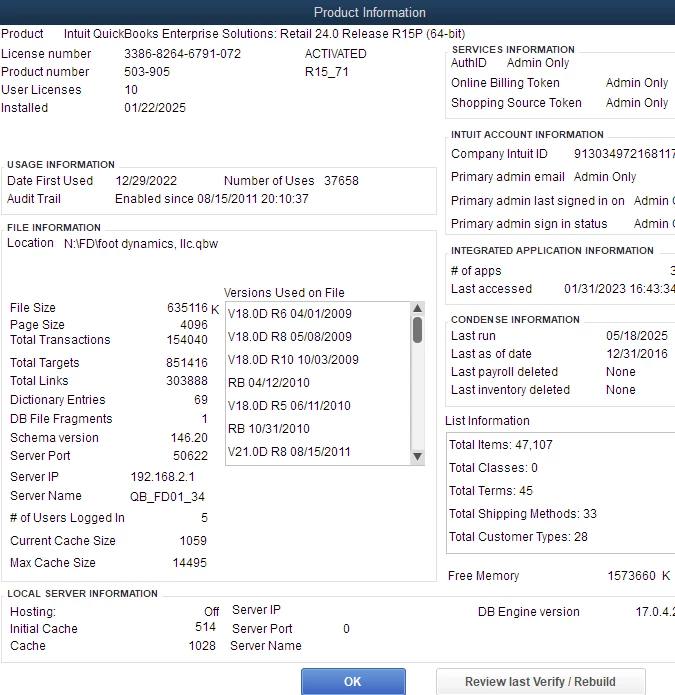Open Review last Verify / Rebuild

[x=540, y=681]
